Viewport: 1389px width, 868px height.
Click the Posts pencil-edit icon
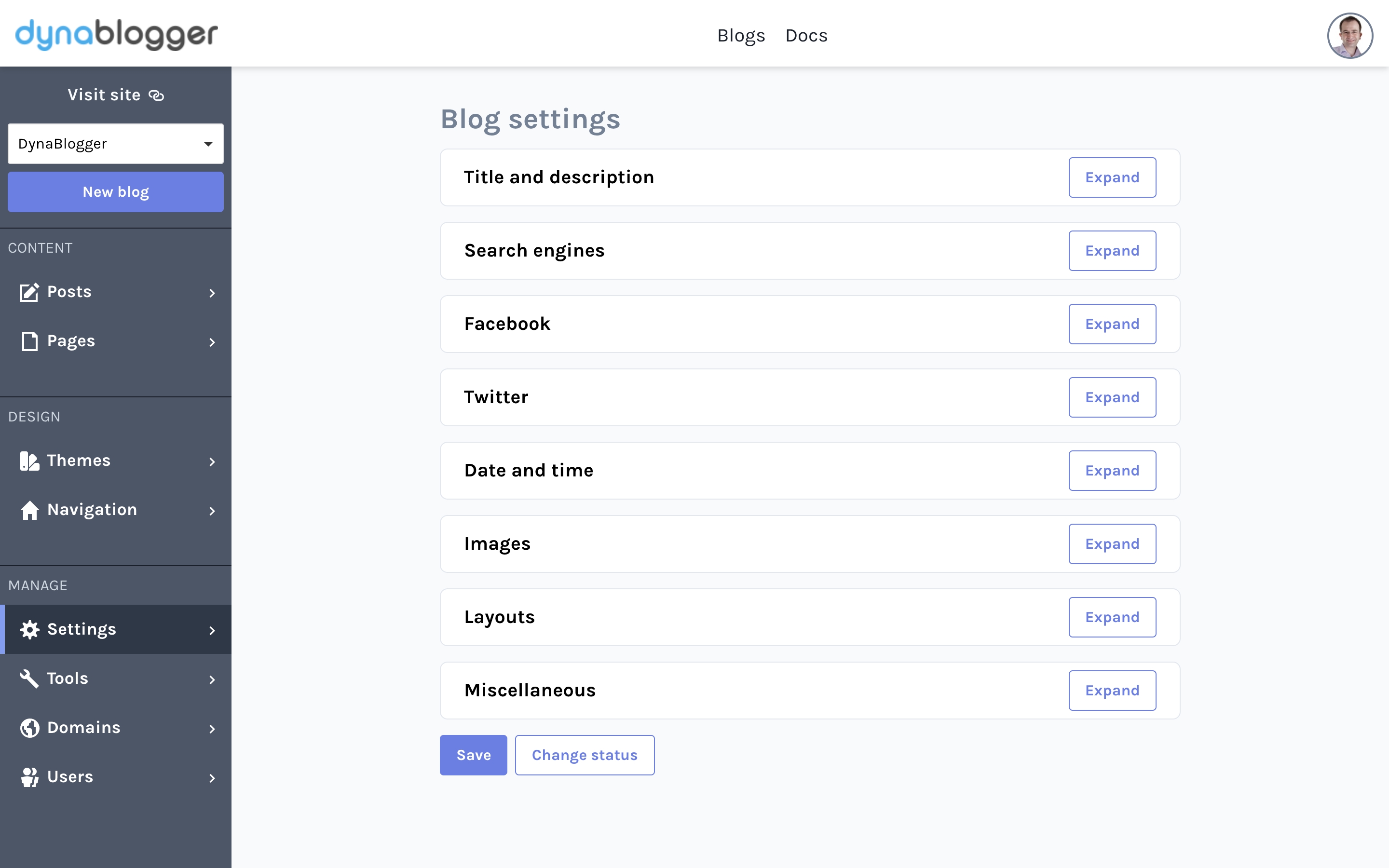pyautogui.click(x=29, y=292)
